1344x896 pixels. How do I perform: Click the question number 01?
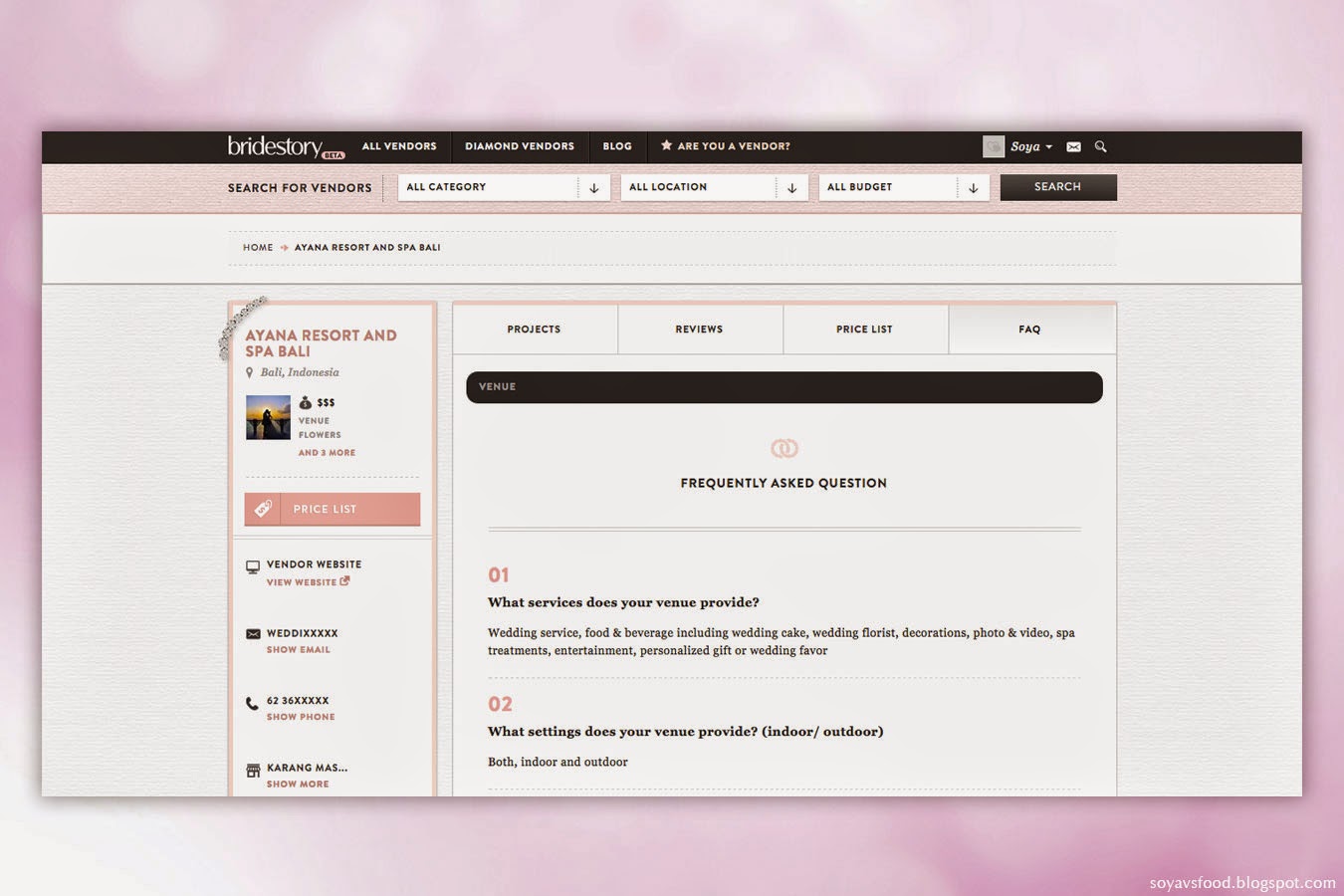499,575
